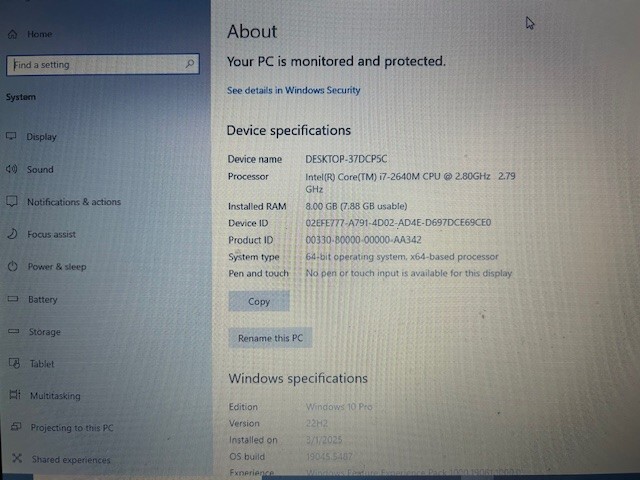Click the Device specifications heading
The image size is (640, 480).
[289, 131]
